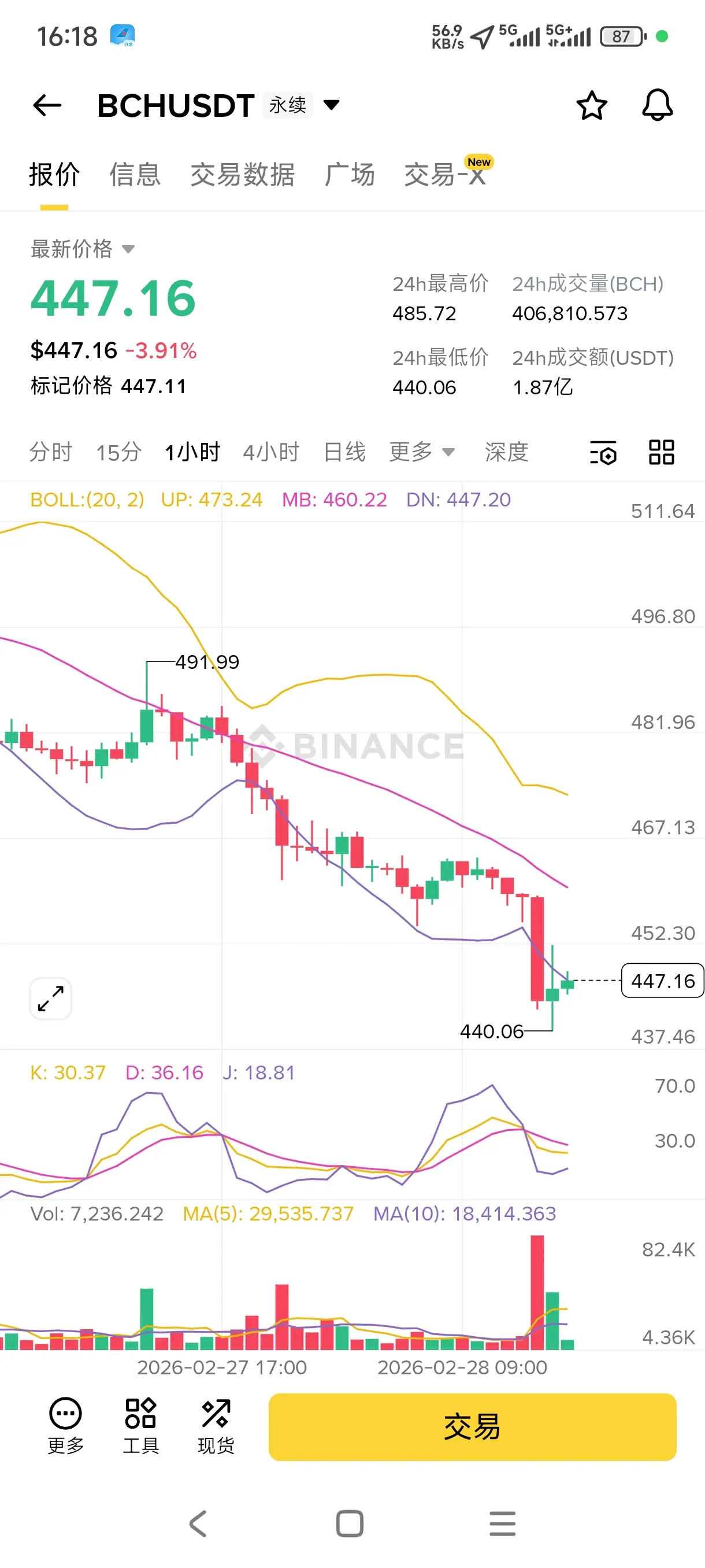This screenshot has height=1568, width=705.
Task: Tap 2026-02-27 17:00 time axis label
Action: (222, 1367)
